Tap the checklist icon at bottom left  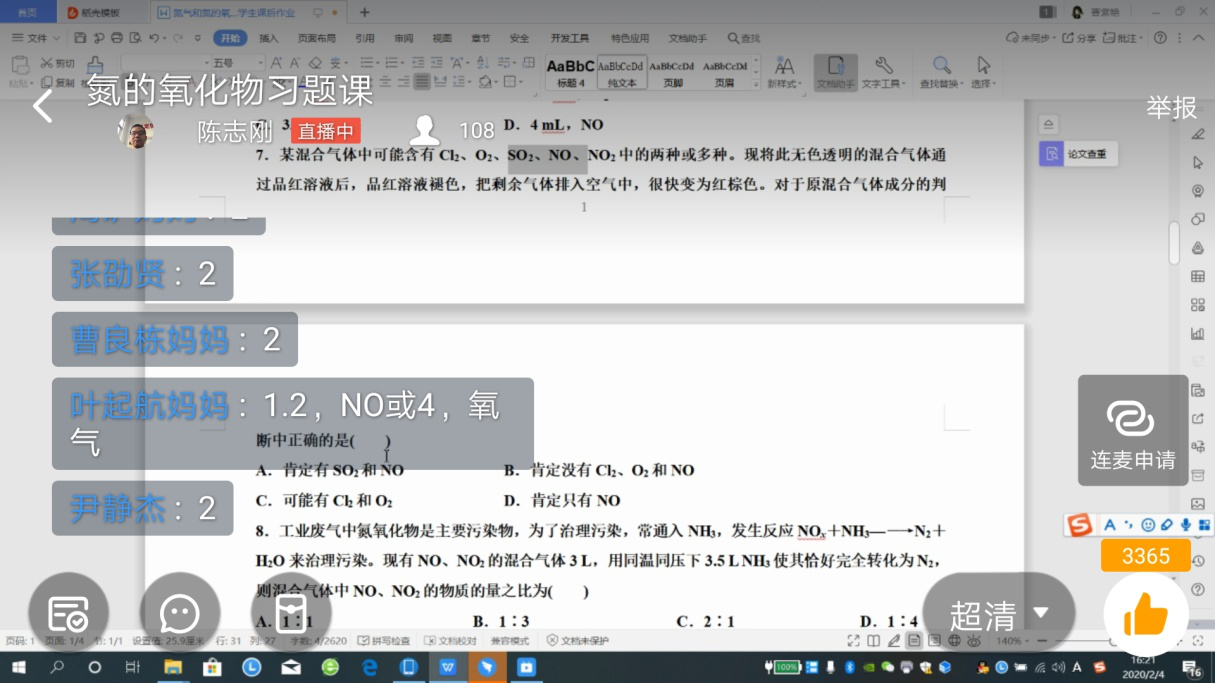[68, 613]
